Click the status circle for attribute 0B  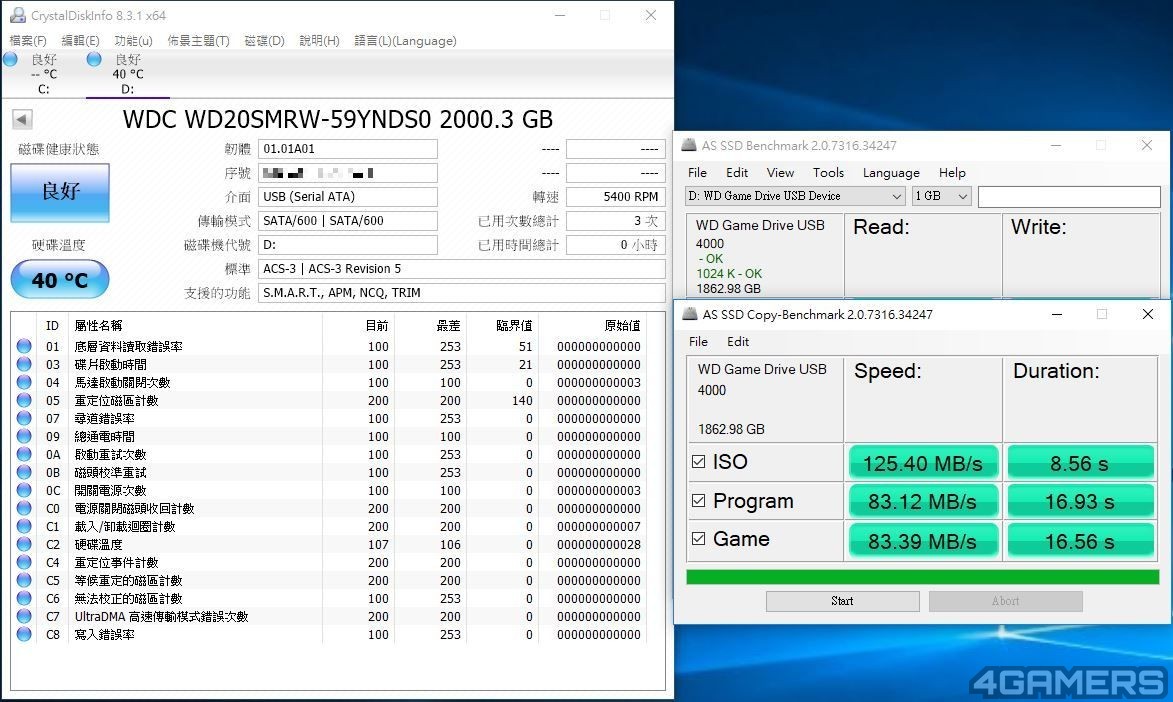tap(24, 472)
